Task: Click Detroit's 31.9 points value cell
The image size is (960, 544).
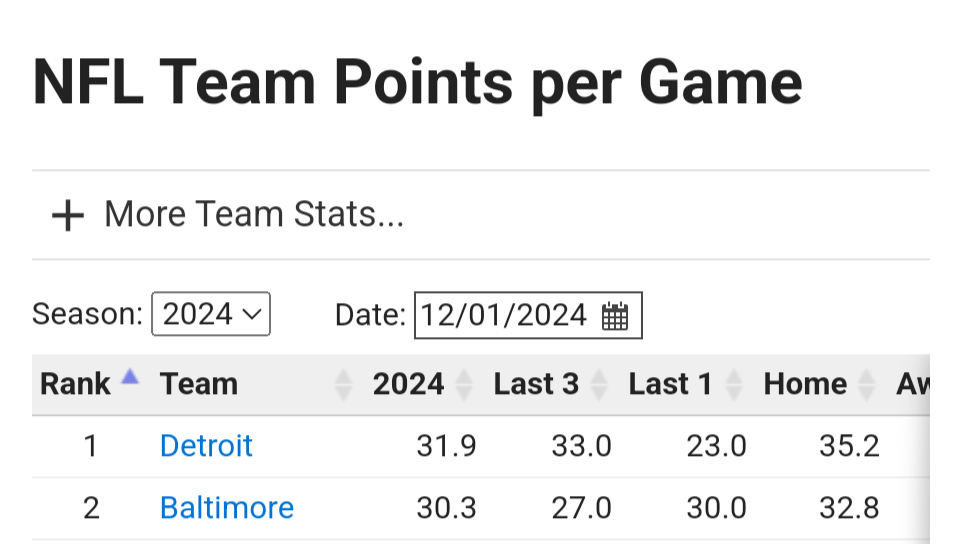Action: tap(446, 446)
